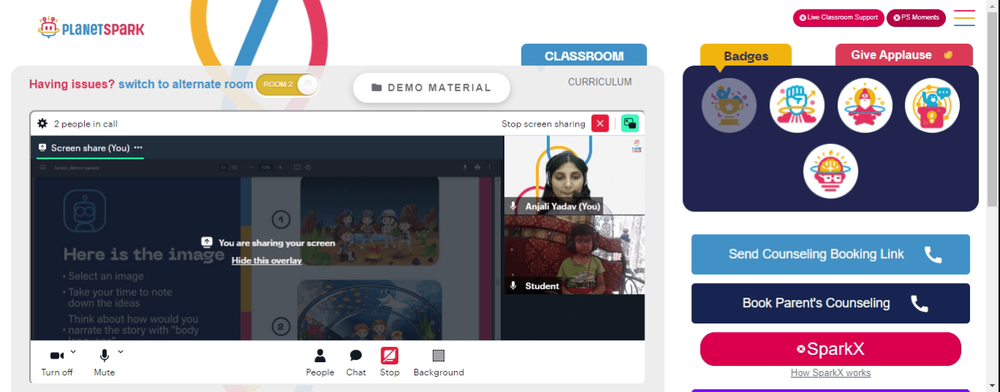
Task: Click Book Parent's Counseling button
Action: point(830,303)
